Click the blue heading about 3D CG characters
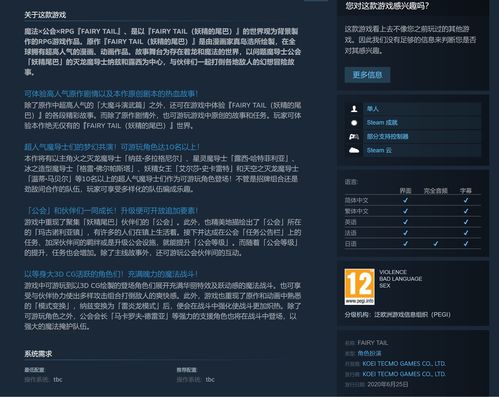499x397 pixels. coord(111,274)
